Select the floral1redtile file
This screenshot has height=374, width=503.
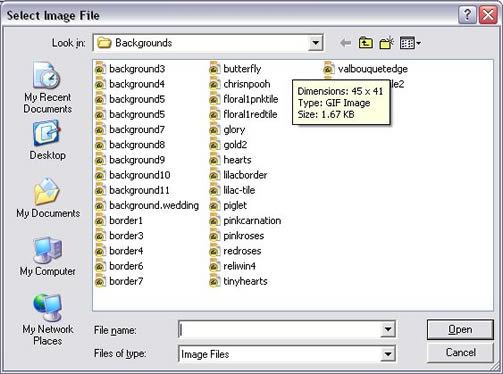tap(243, 114)
